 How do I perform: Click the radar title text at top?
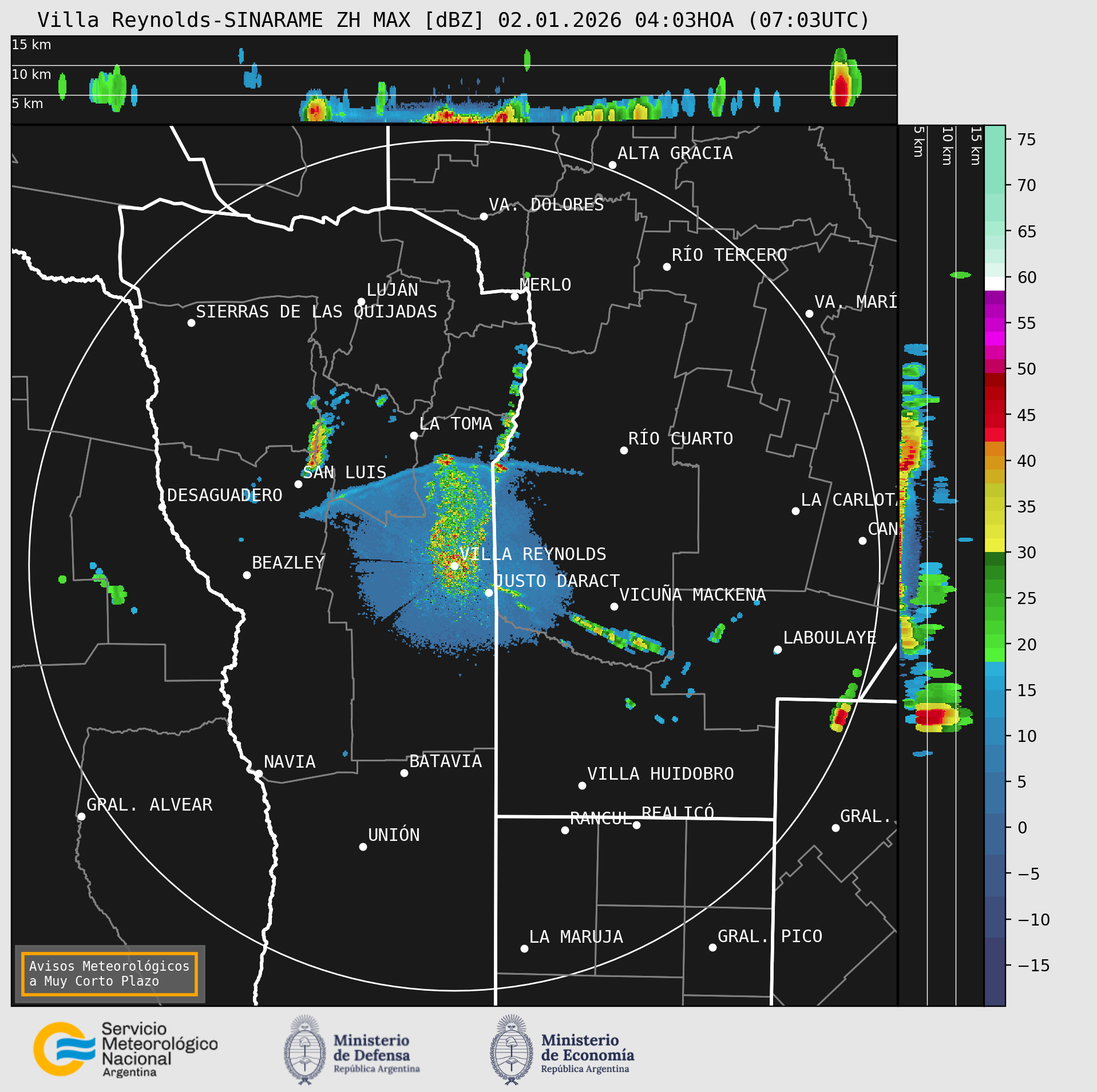(x=453, y=20)
